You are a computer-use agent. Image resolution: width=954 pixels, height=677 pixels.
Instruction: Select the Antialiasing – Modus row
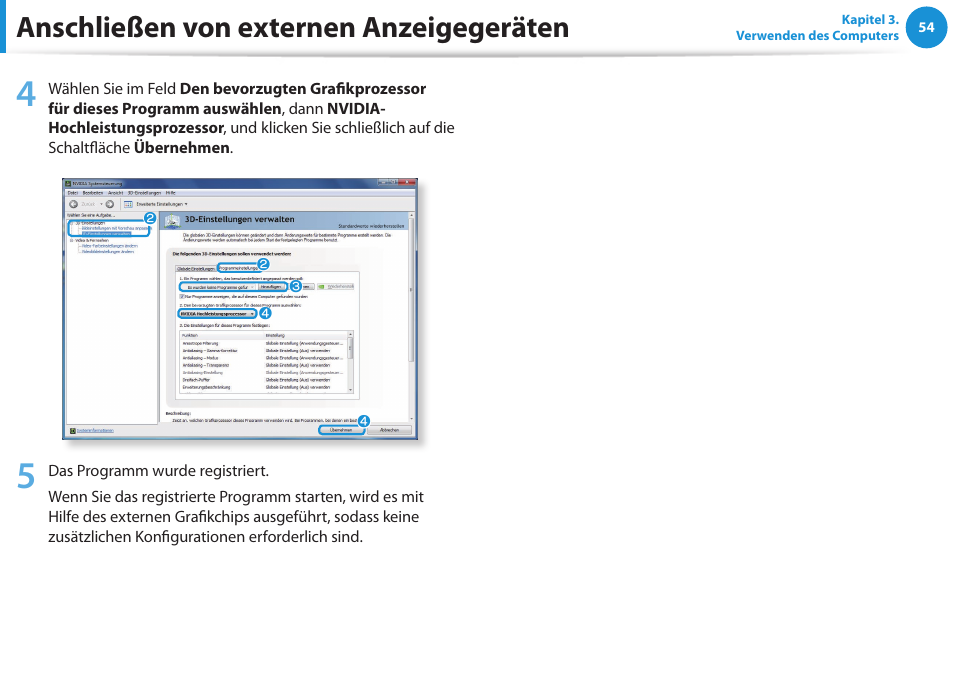(263, 358)
